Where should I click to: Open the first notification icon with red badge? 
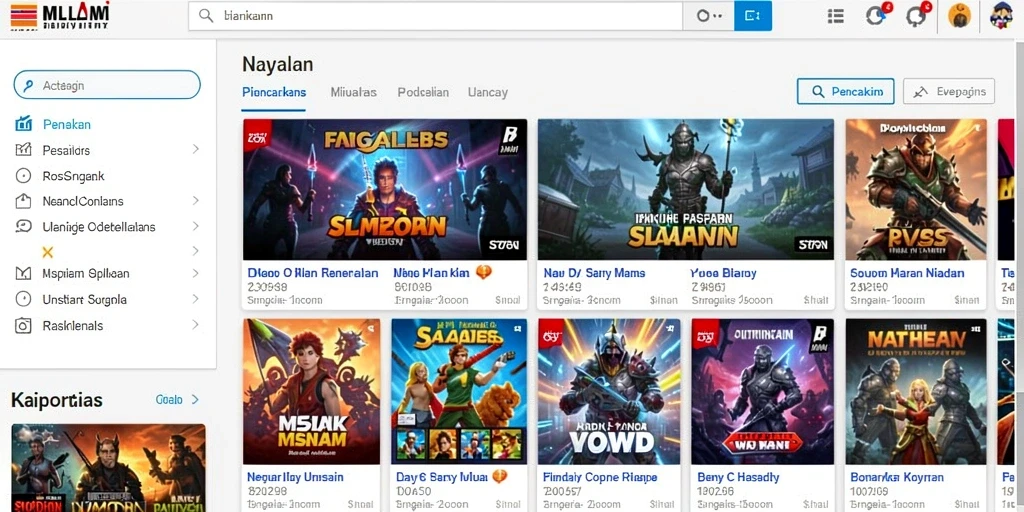(877, 15)
